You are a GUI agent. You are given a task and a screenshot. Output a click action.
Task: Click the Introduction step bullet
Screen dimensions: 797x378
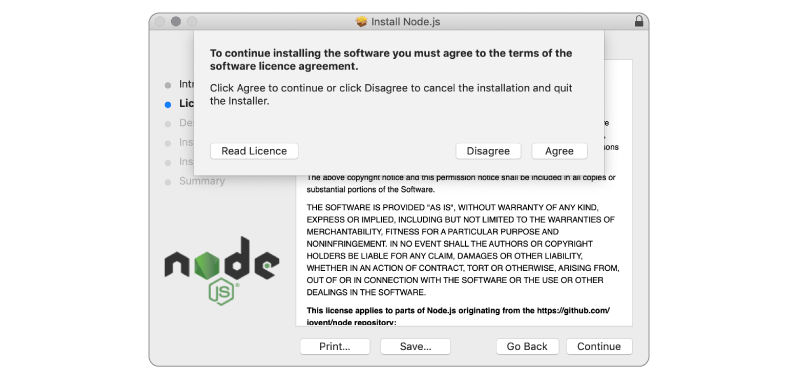[168, 85]
